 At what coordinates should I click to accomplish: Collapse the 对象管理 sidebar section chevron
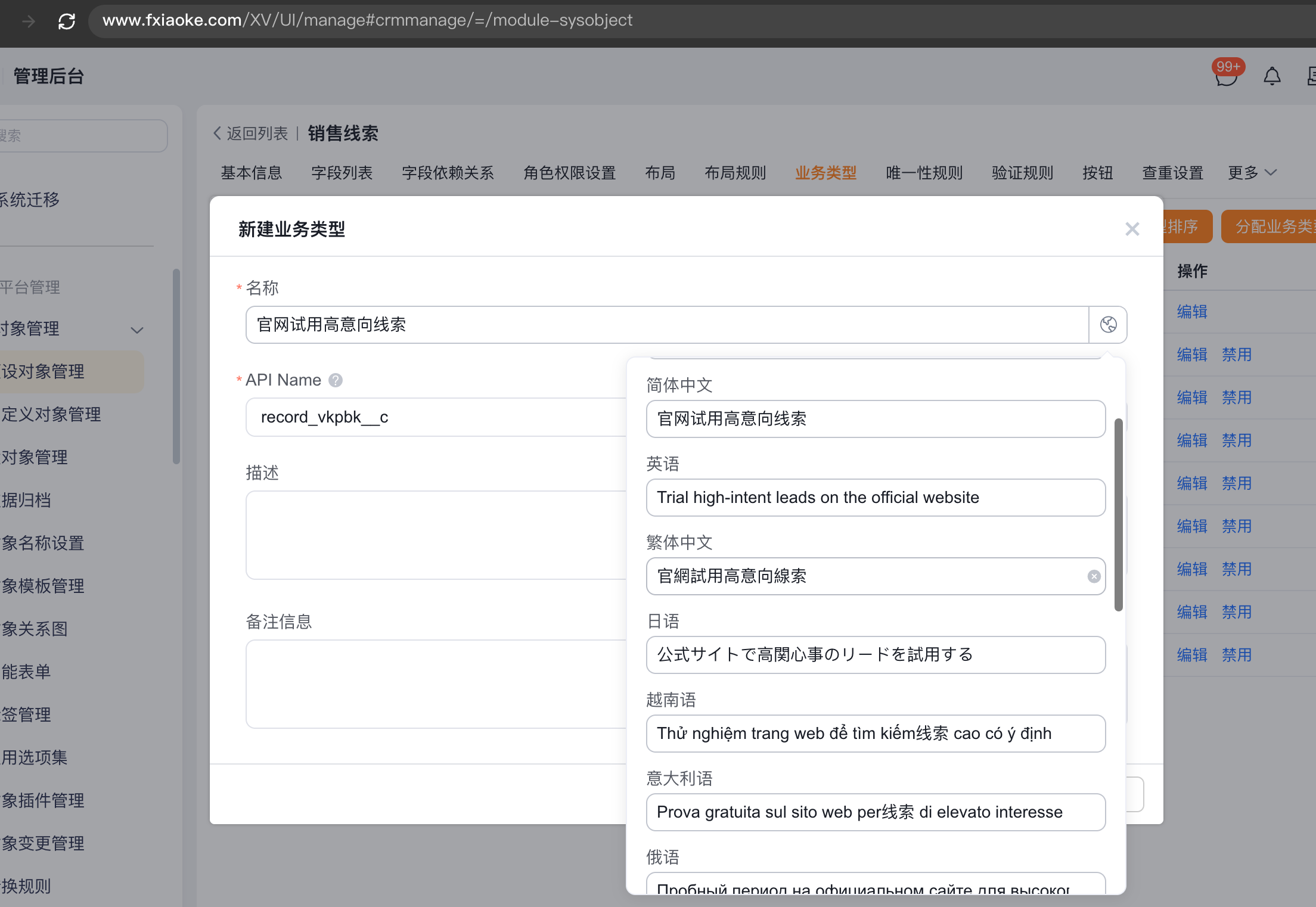[137, 330]
